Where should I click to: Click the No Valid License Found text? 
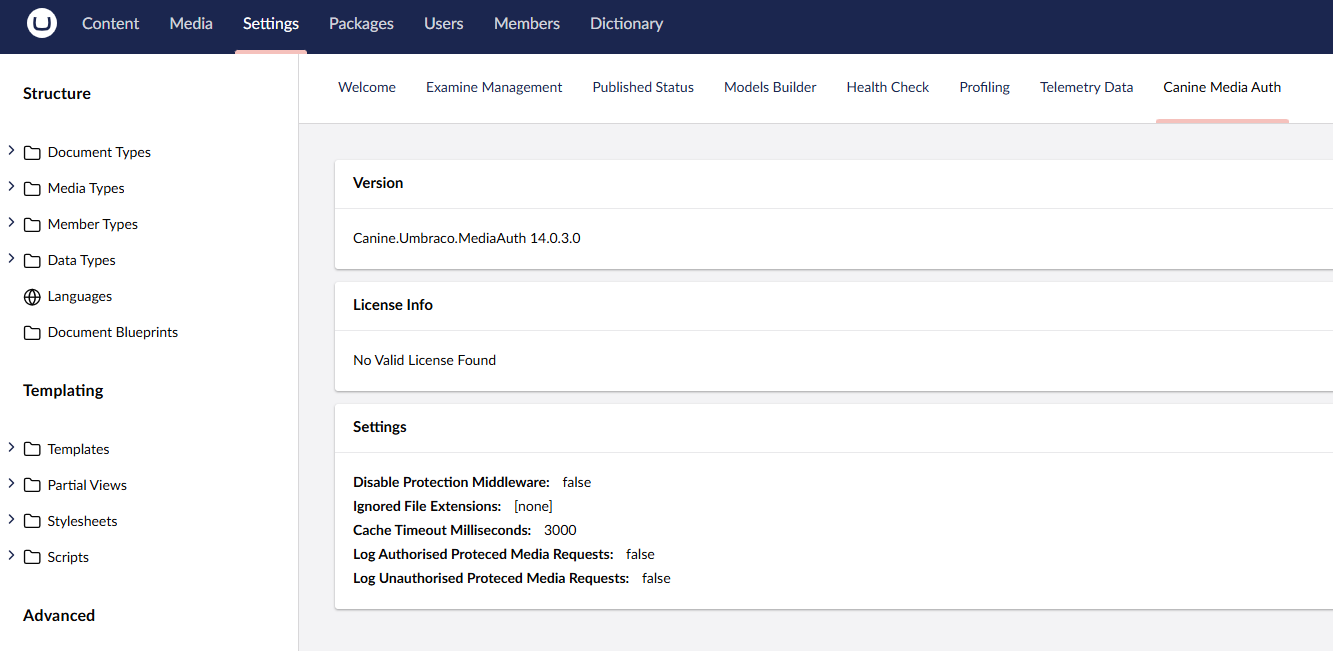[x=425, y=360]
